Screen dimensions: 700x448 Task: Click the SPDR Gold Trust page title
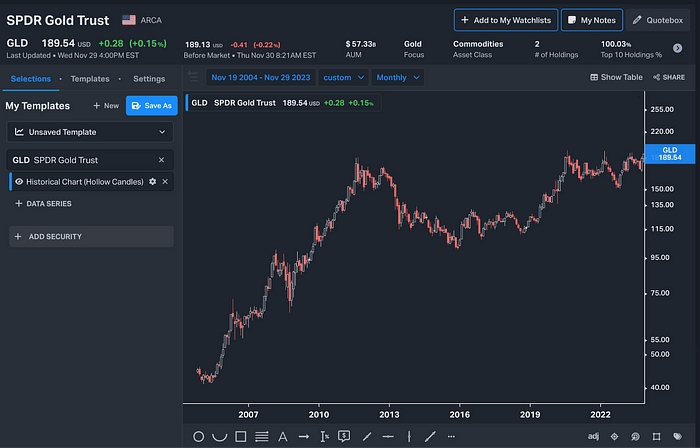click(58, 20)
